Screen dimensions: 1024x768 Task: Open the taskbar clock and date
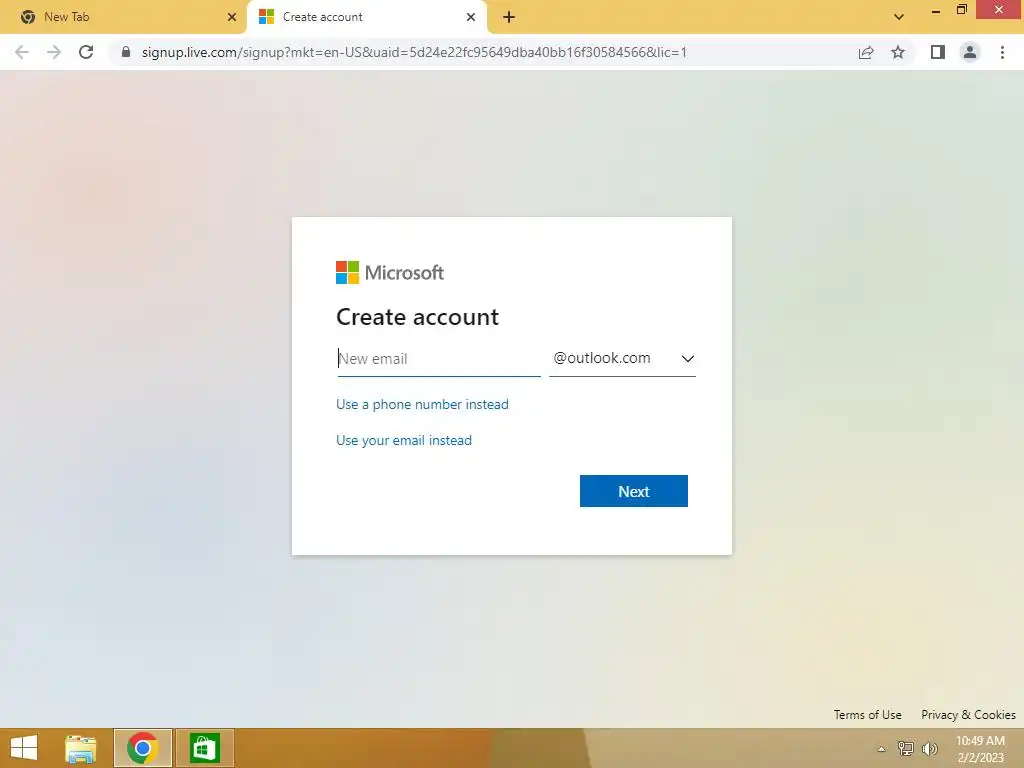[x=980, y=749]
